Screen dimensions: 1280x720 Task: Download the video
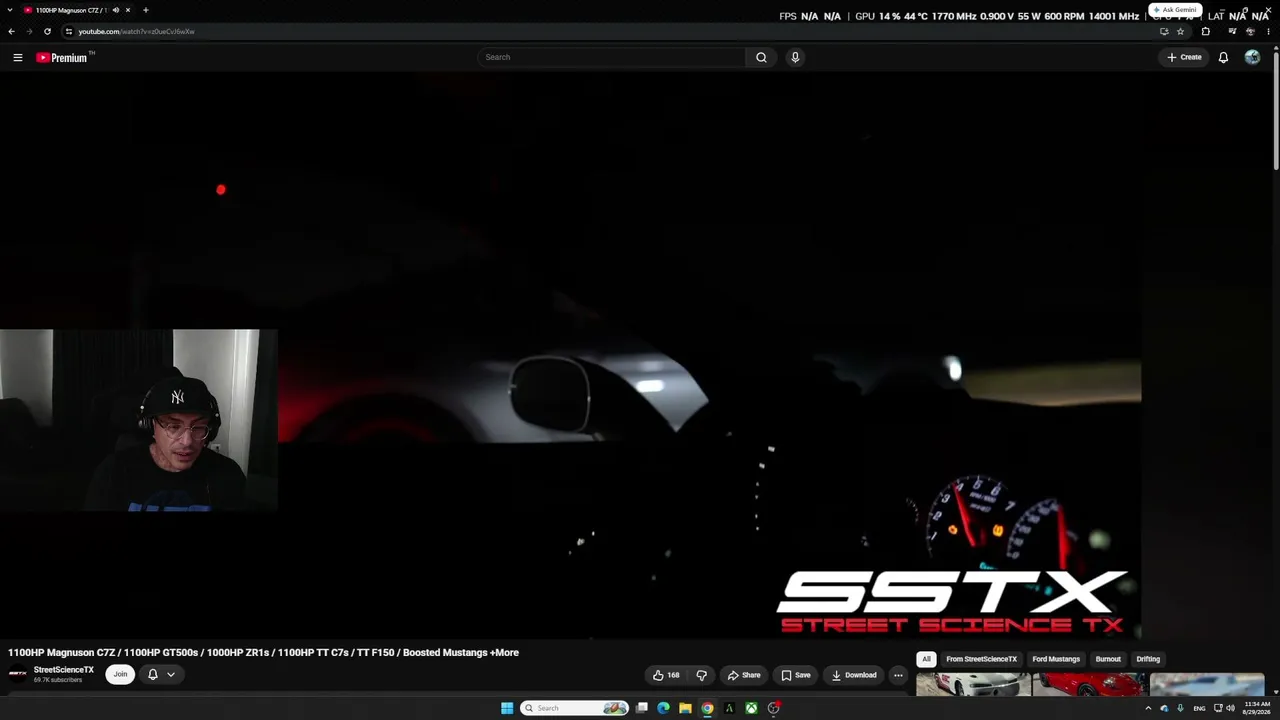853,675
